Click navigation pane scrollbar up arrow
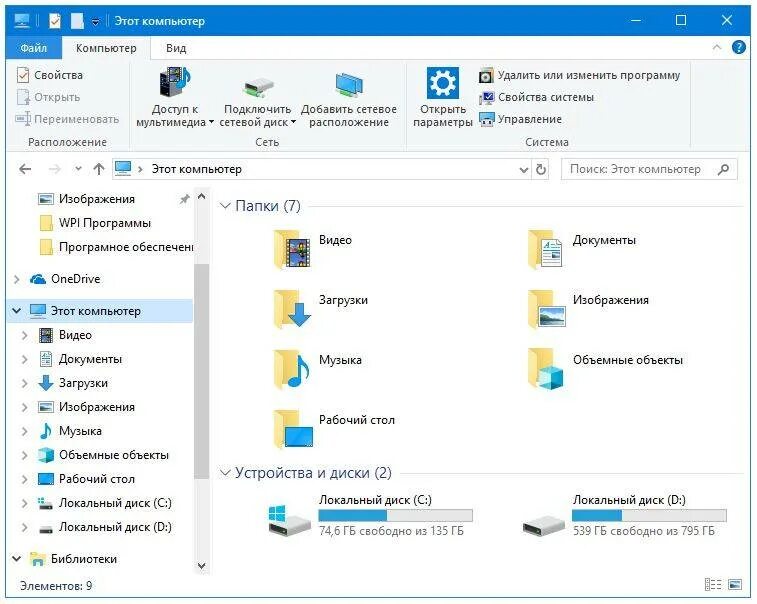The width and height of the screenshot is (757, 604). pos(202,197)
